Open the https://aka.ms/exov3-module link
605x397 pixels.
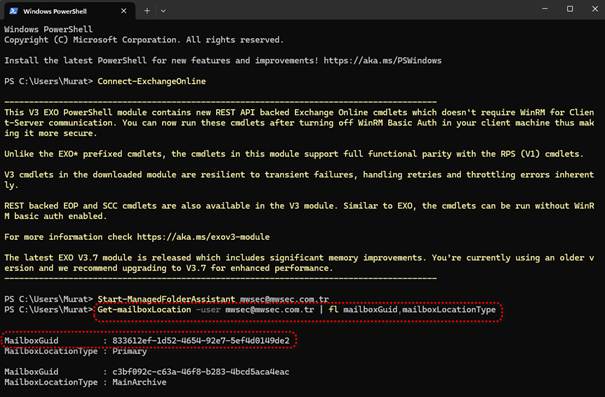203,237
